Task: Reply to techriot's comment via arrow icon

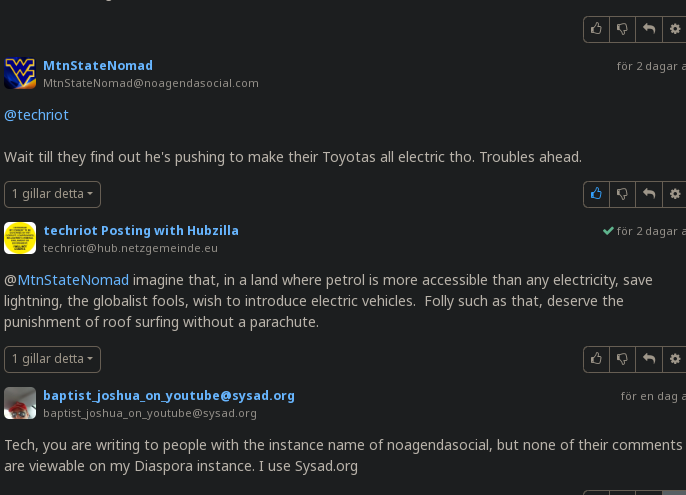Action: click(649, 359)
